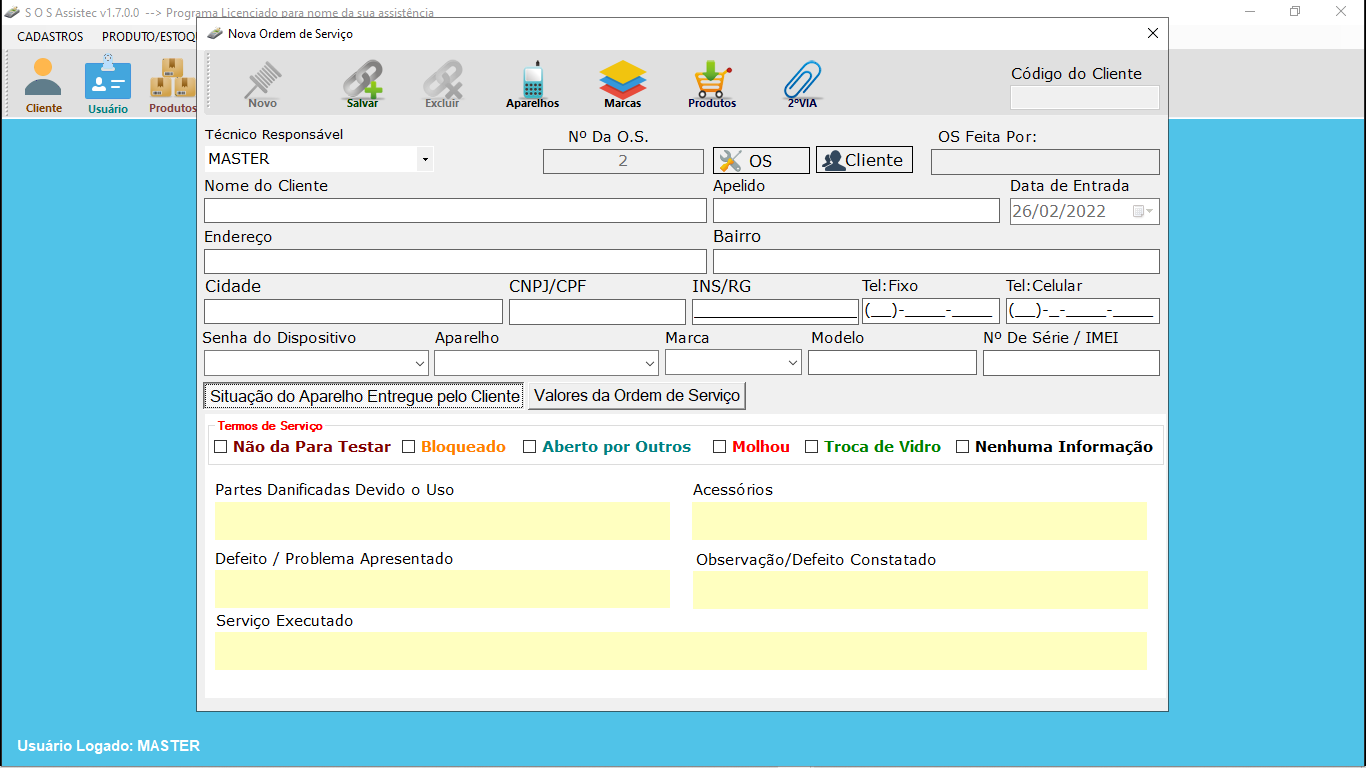The width and height of the screenshot is (1366, 768).
Task: Click the OS search button
Action: pos(761,161)
